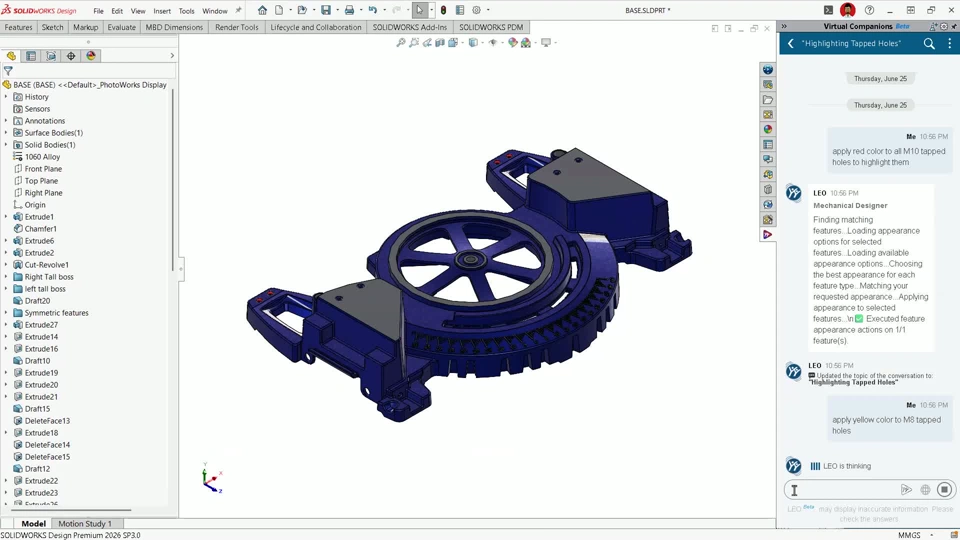960x540 pixels.
Task: Create a new document with New icon
Action: point(279,10)
